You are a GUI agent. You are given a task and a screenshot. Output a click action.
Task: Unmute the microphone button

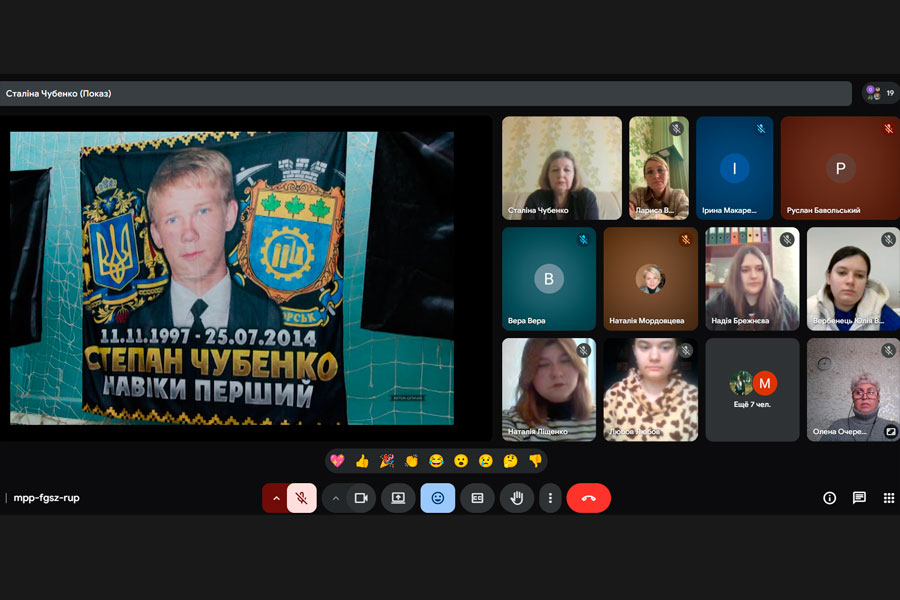pos(301,498)
